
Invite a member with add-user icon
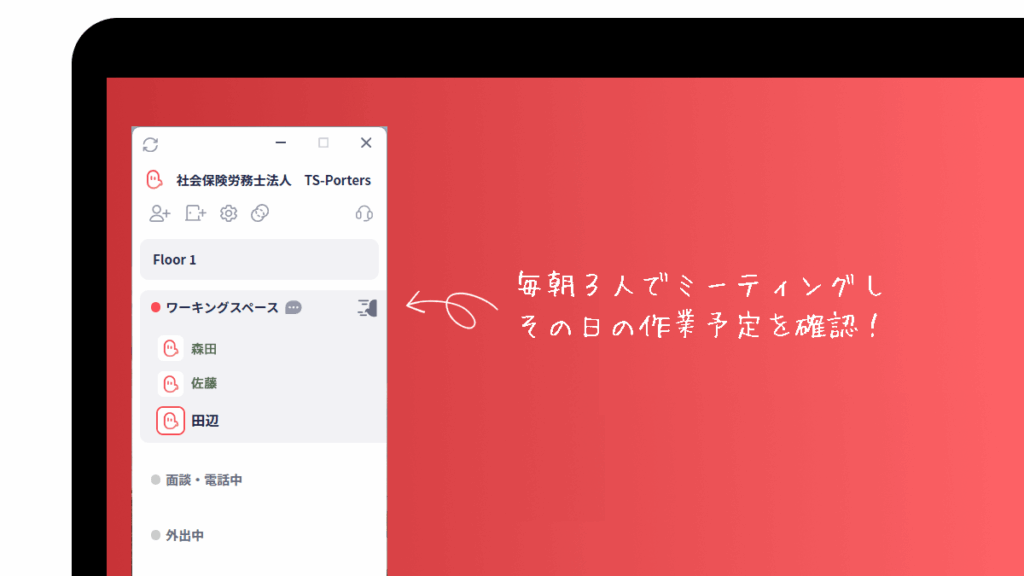[x=159, y=214]
